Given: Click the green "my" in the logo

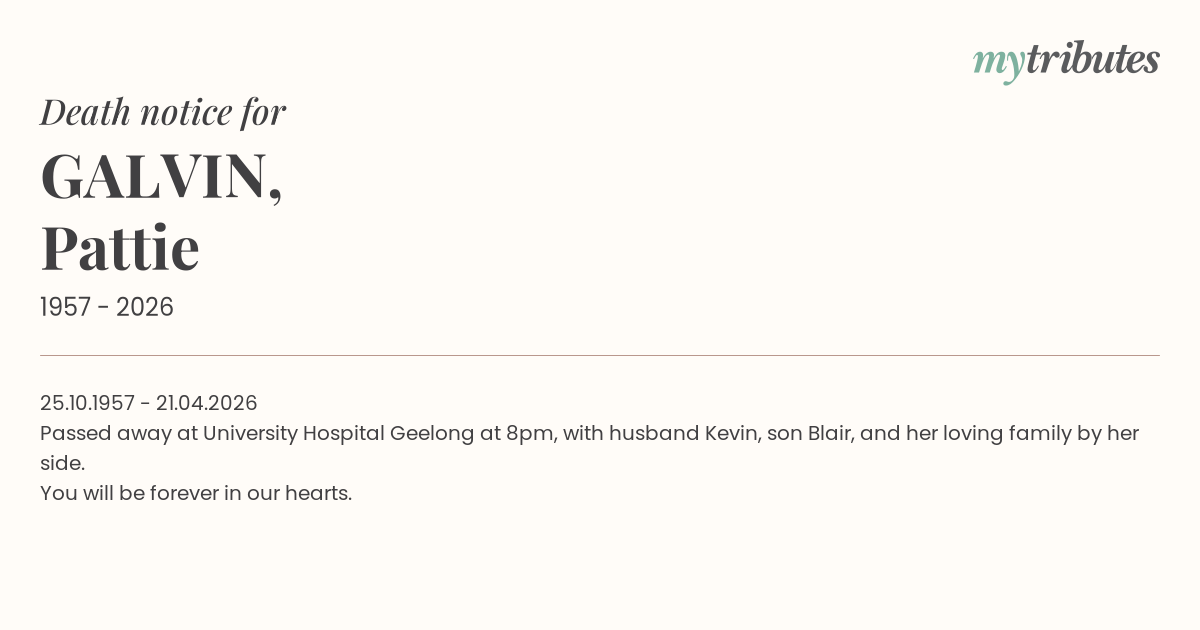Looking at the screenshot, I should (x=998, y=62).
